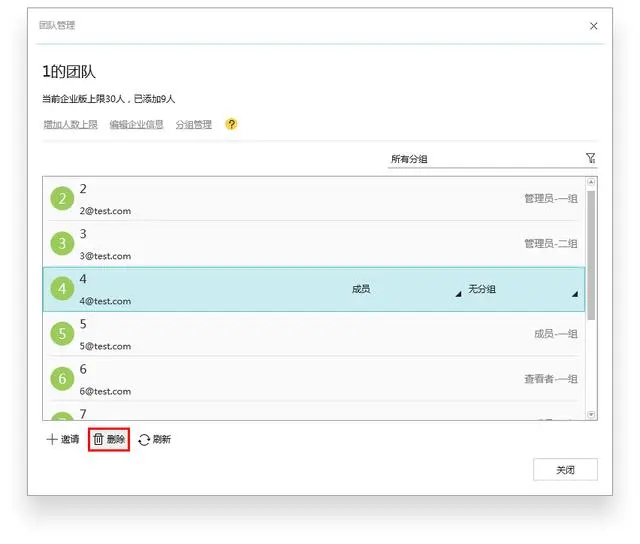
Task: Click the green avatar for user 2
Action: (x=62, y=198)
